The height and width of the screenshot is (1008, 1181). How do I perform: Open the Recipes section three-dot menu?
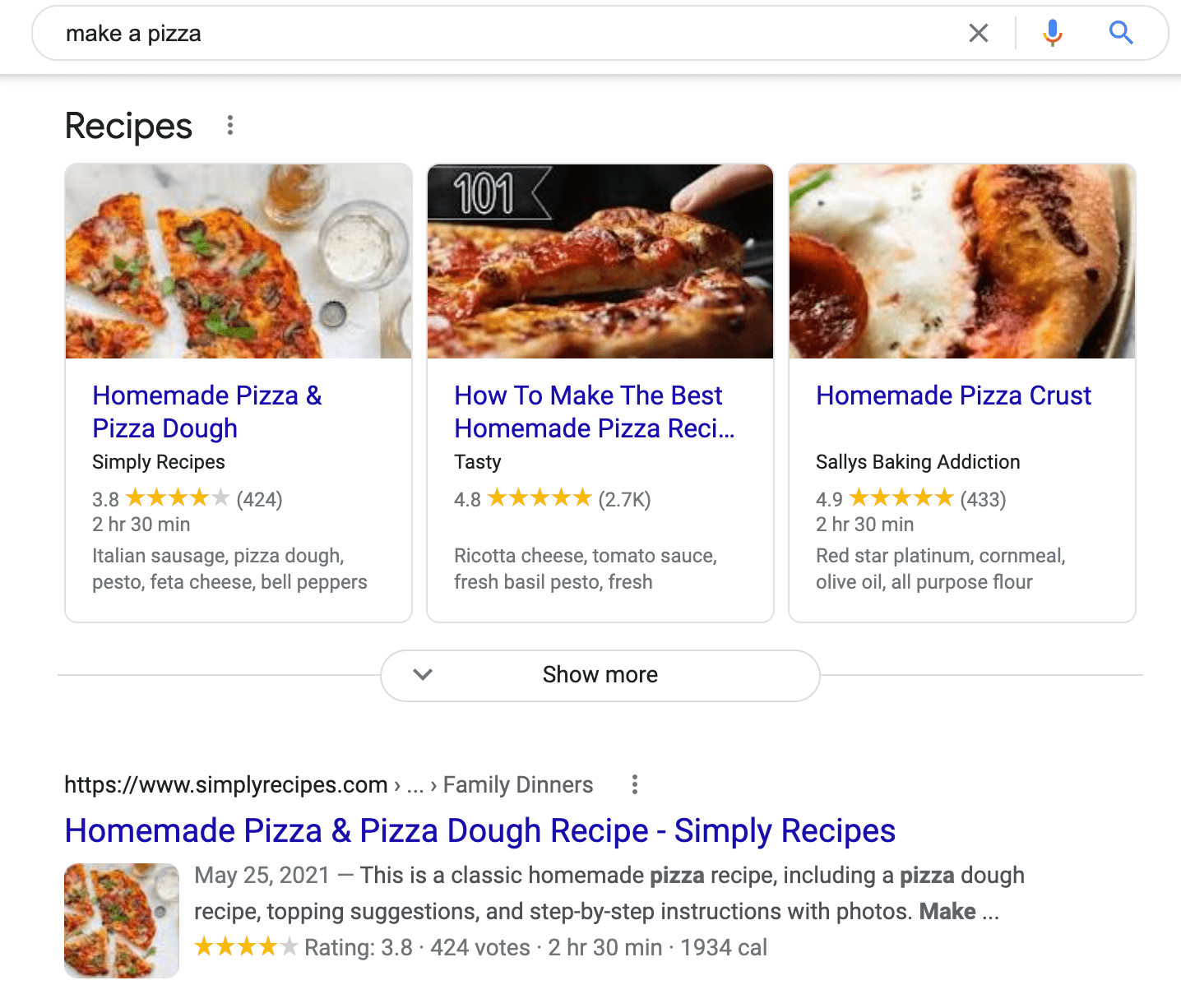tap(230, 125)
